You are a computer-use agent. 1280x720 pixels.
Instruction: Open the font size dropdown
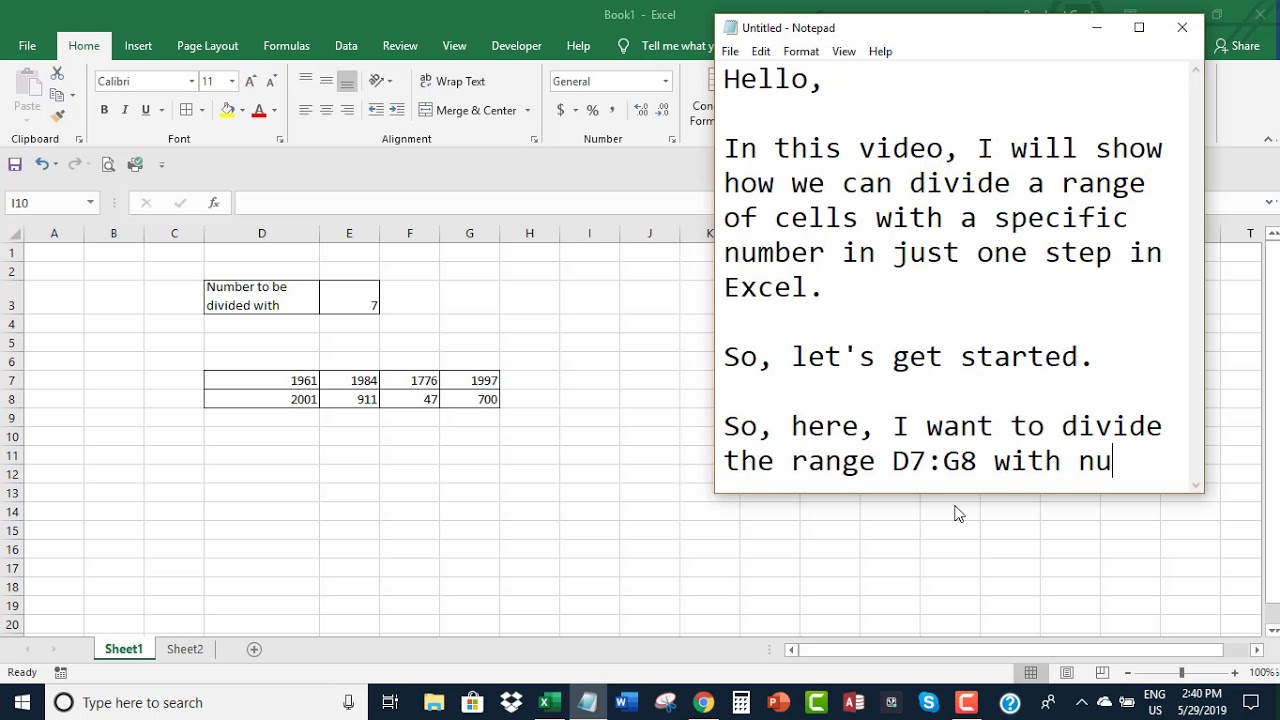[x=232, y=81]
